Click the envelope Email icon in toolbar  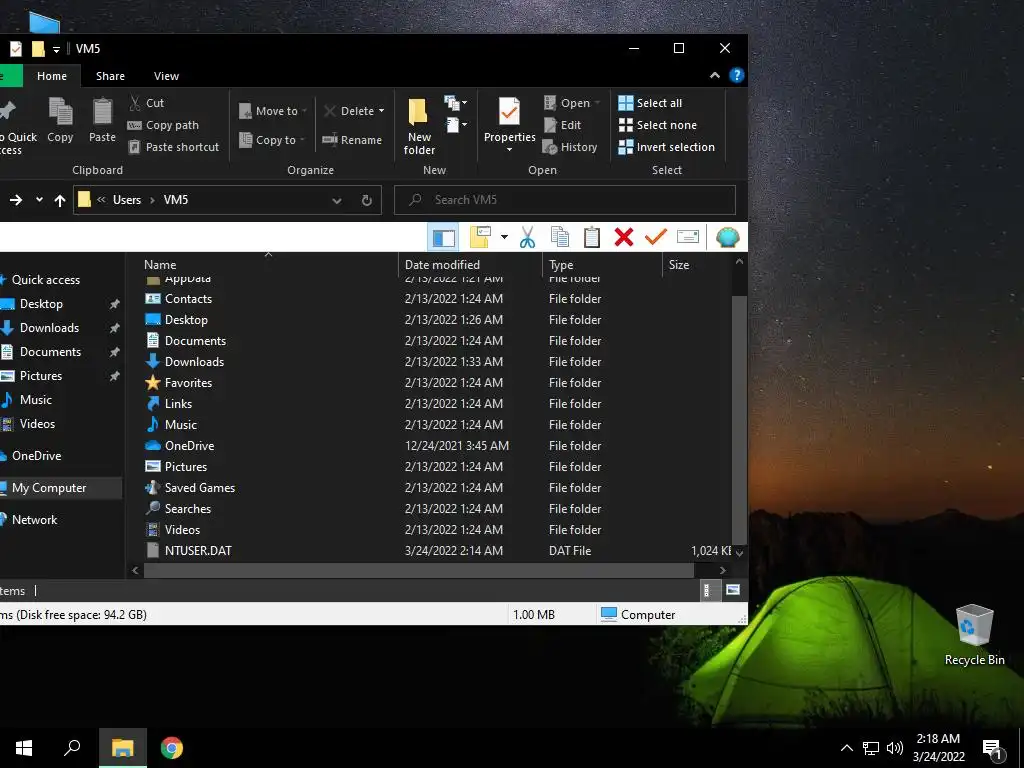[688, 236]
